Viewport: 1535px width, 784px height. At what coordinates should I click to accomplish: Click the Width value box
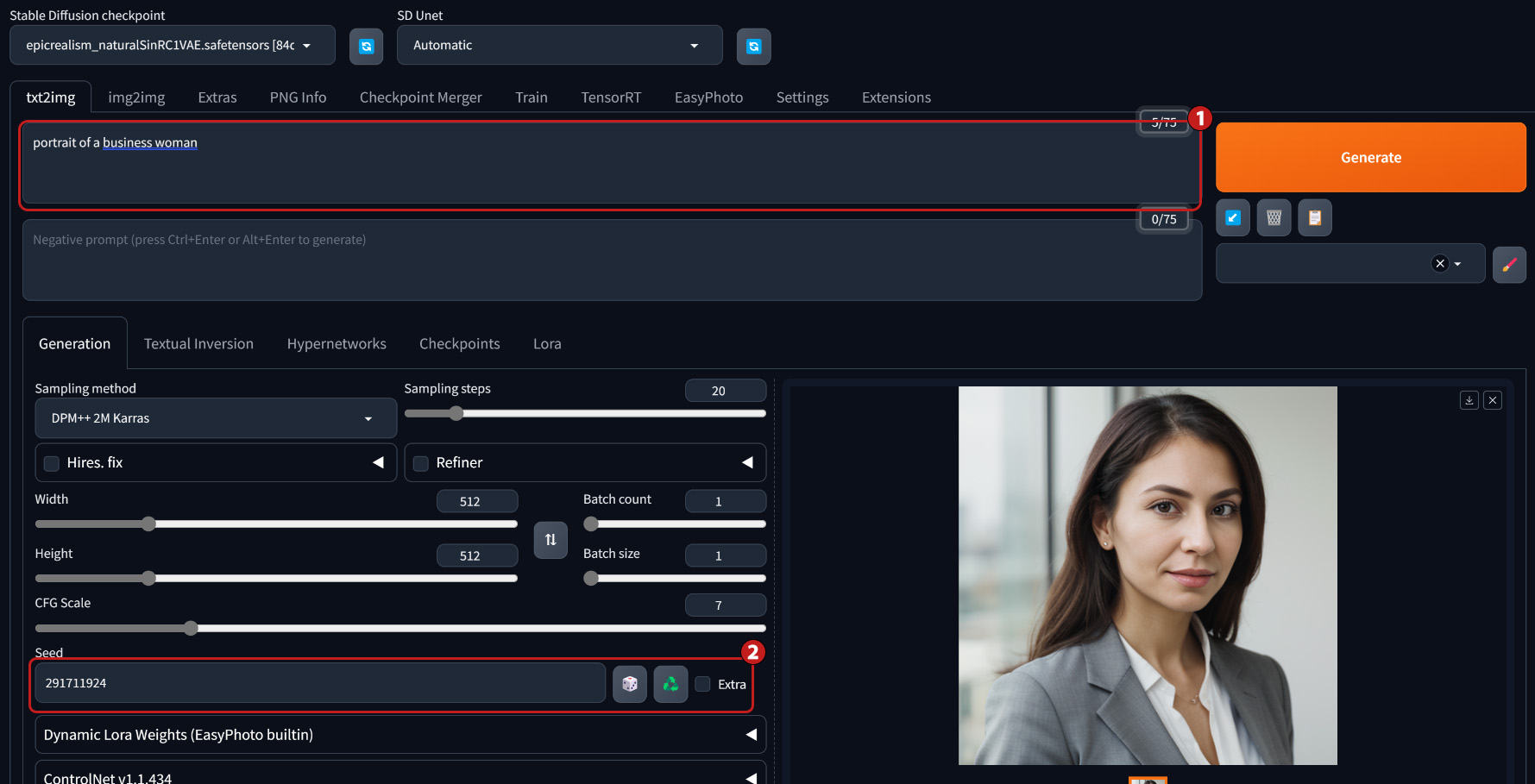point(477,501)
